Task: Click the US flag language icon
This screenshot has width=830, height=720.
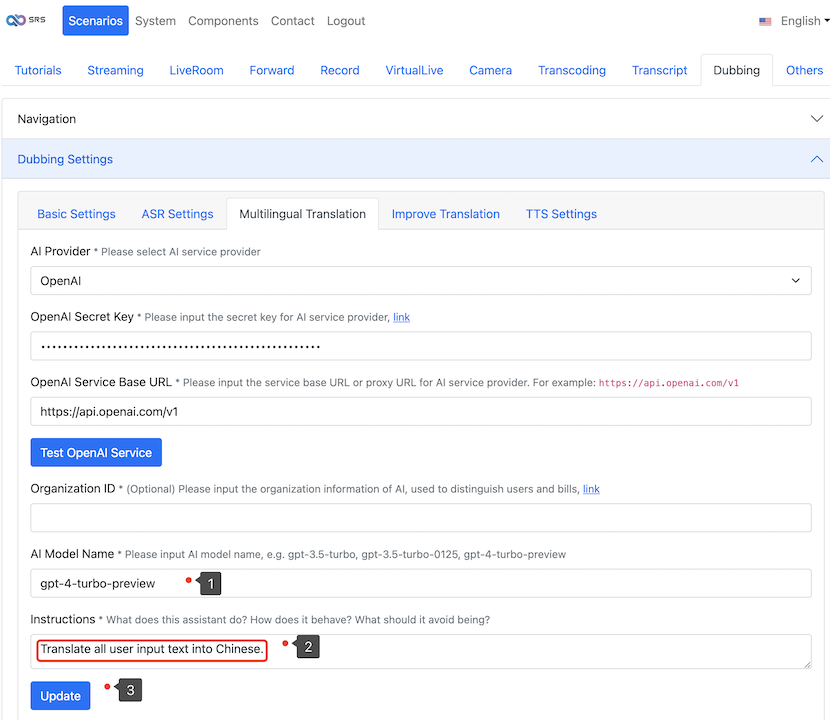Action: coord(765,21)
